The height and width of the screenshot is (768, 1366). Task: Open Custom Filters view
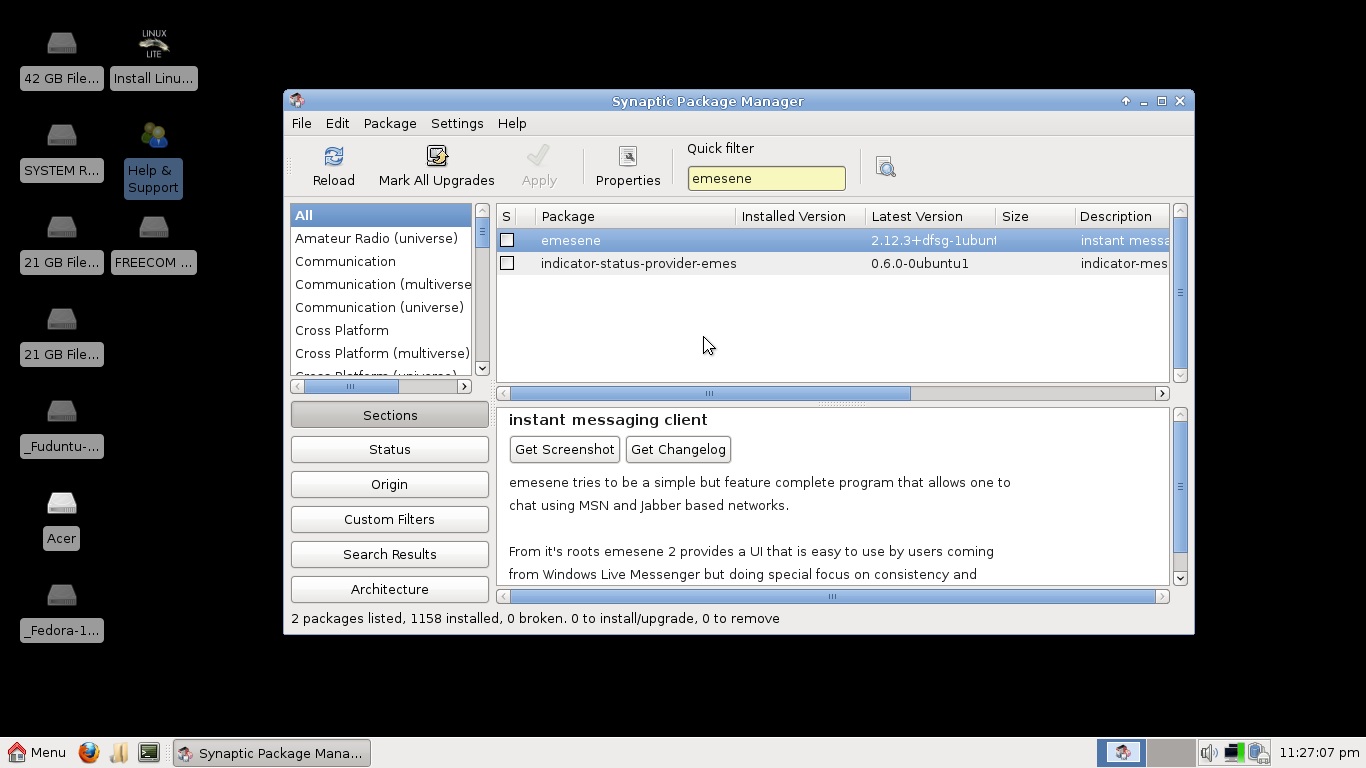(390, 519)
